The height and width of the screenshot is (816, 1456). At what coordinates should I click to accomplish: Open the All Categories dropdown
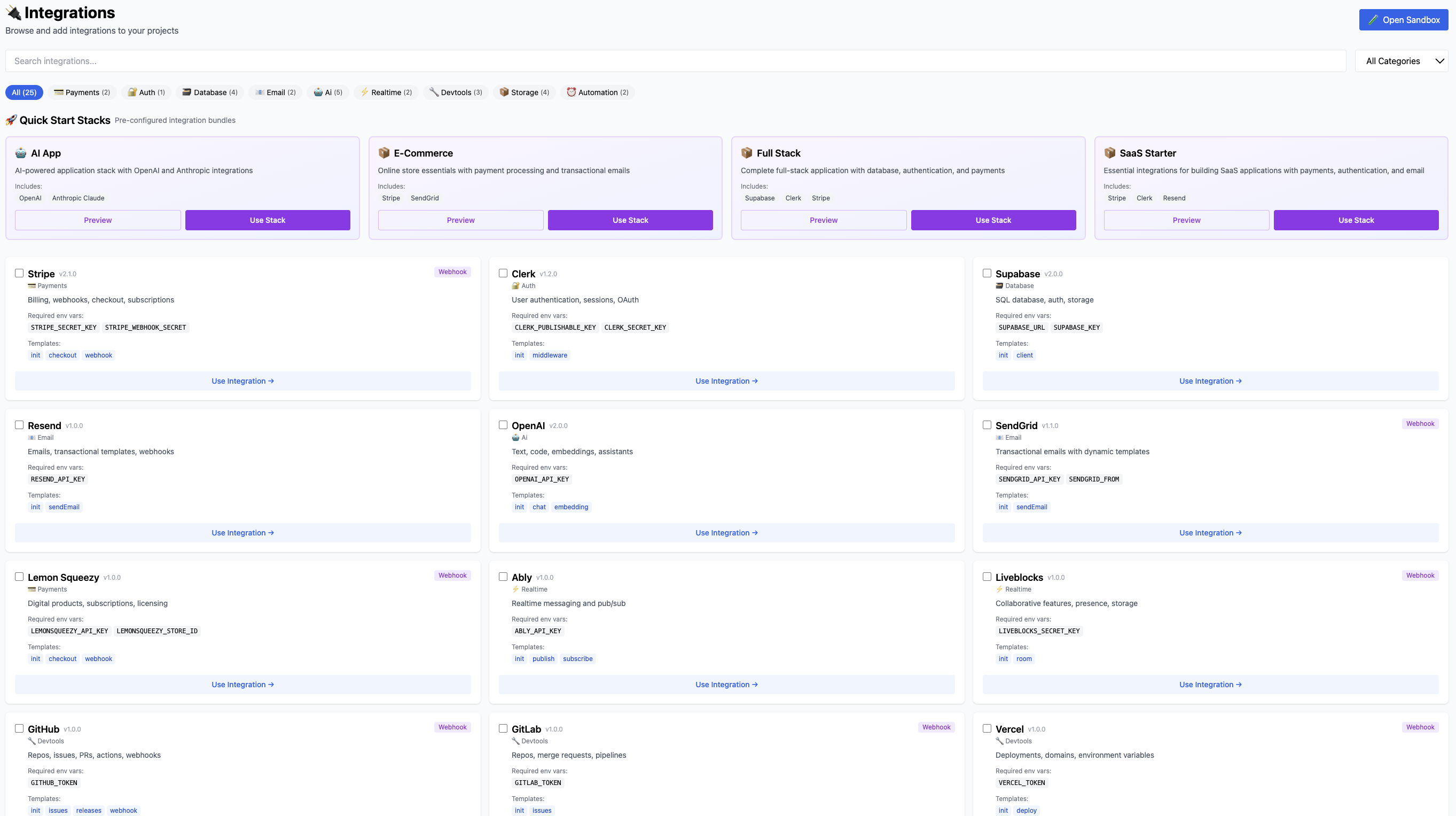point(1402,60)
